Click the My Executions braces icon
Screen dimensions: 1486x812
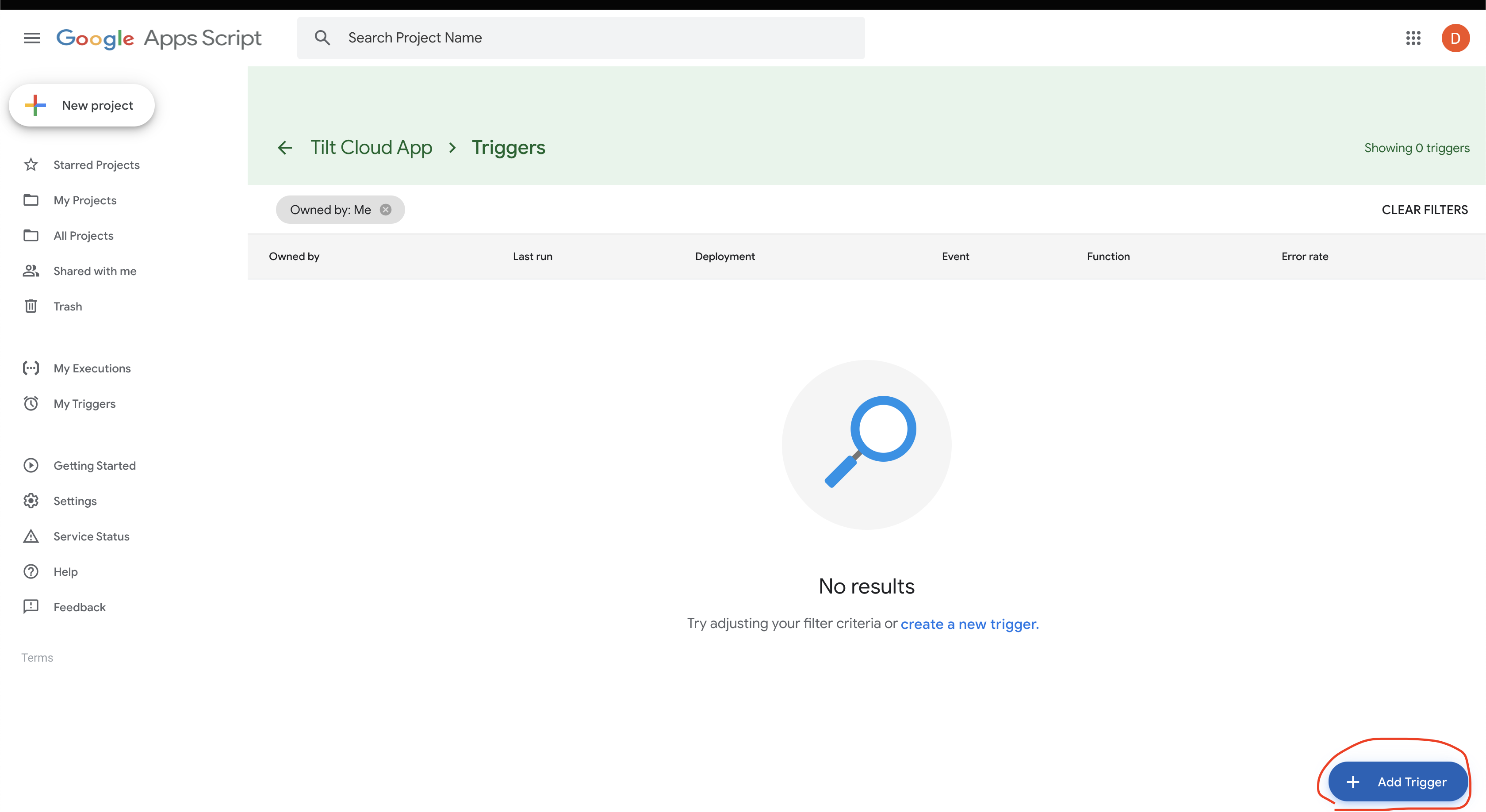[31, 368]
